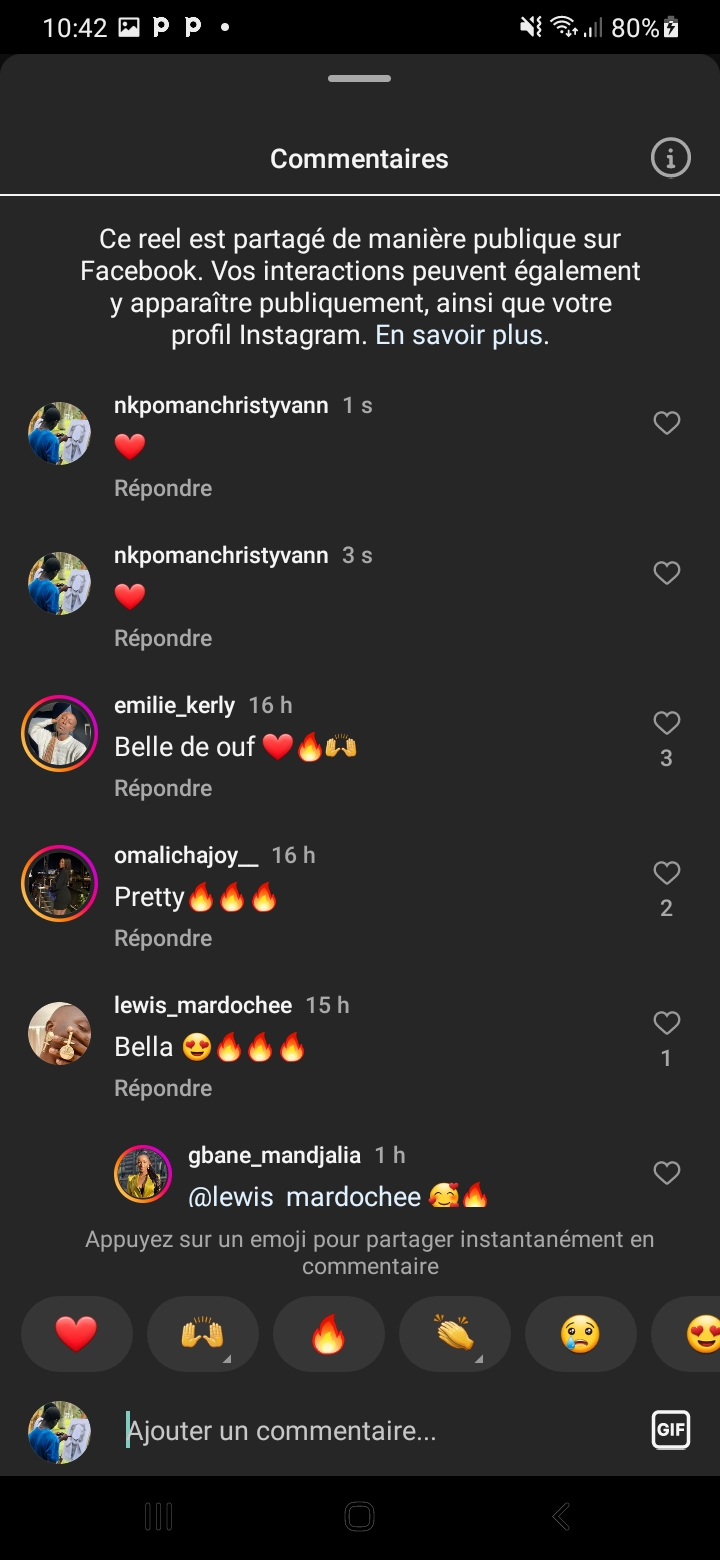Tap the sheet drag handle at top
Screen dimensions: 720x1560
[360, 78]
